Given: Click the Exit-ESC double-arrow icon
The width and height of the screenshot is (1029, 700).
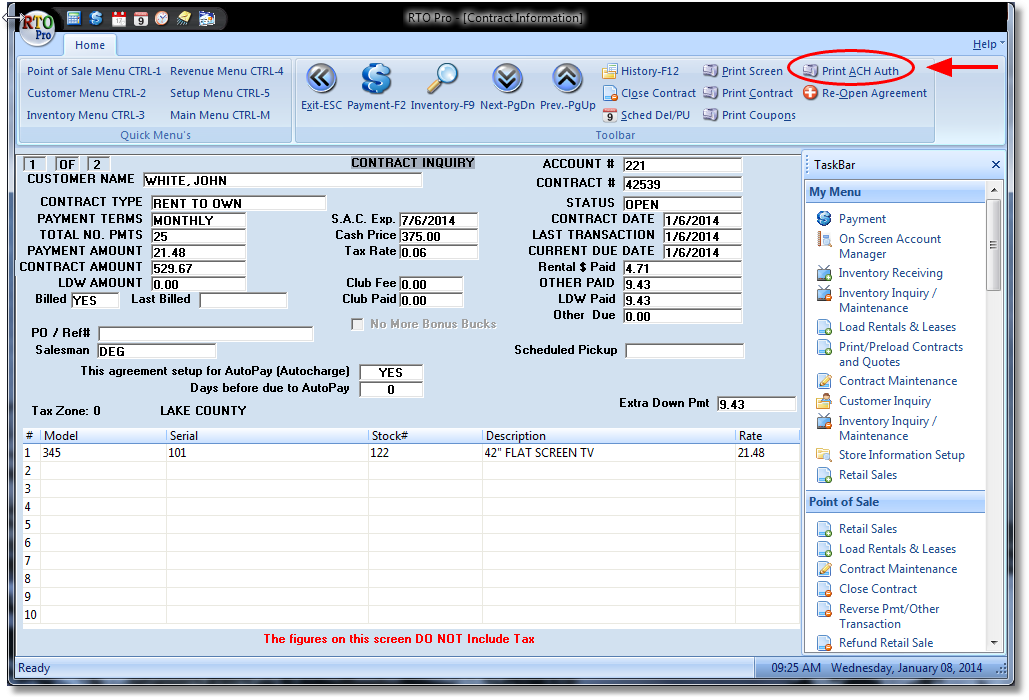Looking at the screenshot, I should [321, 79].
